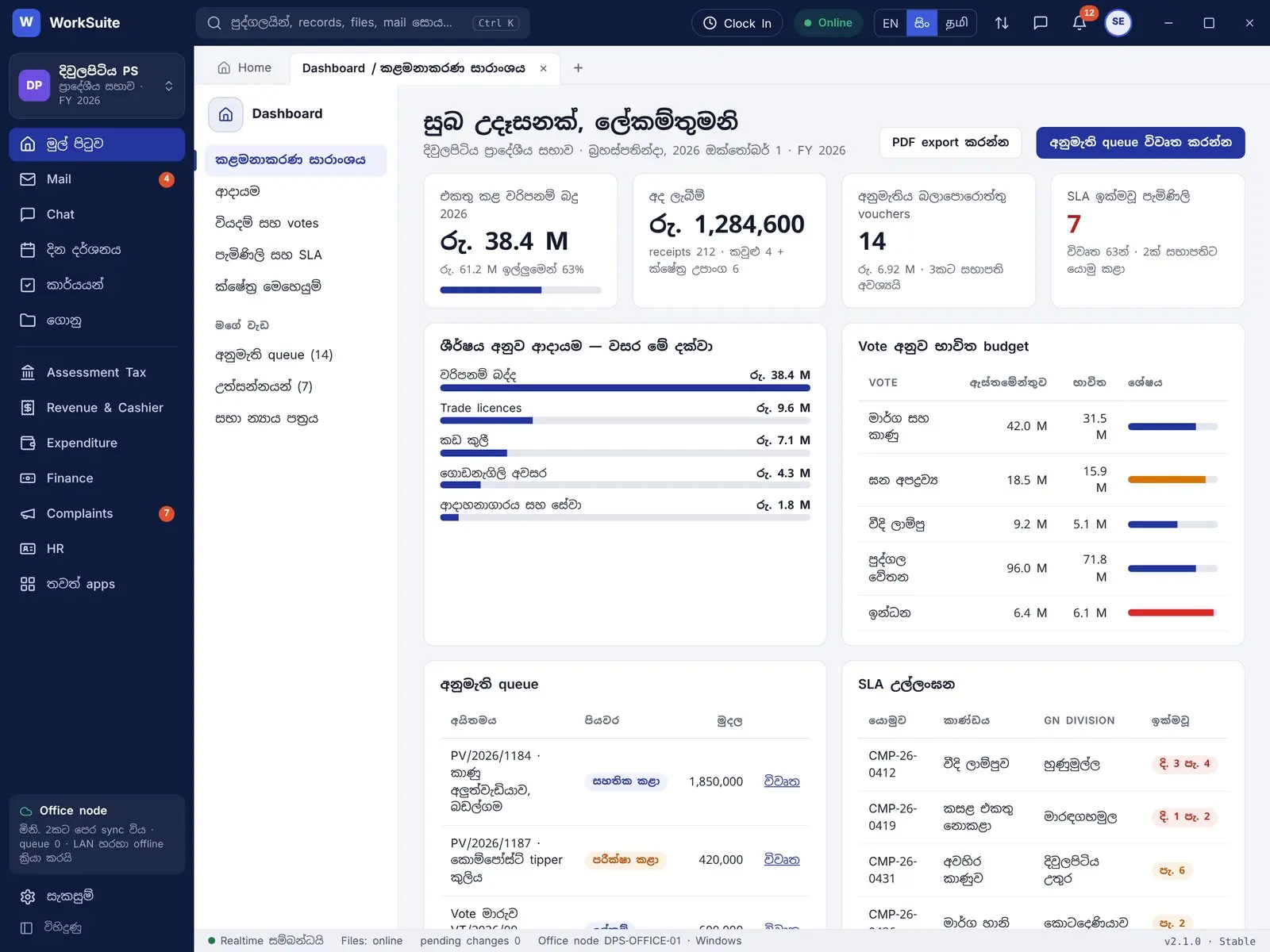Open අනුමැති queue (14) menu item
The image size is (1270, 952).
pyautogui.click(x=295, y=355)
